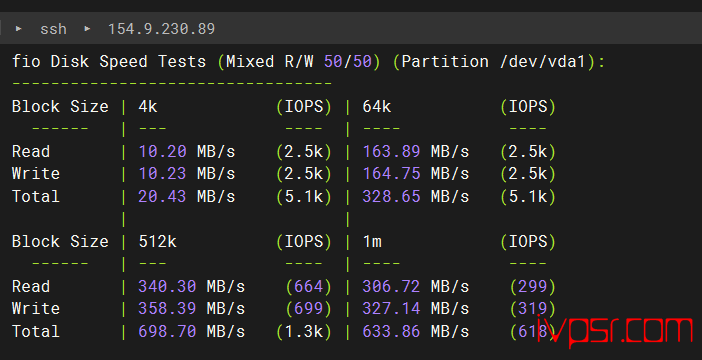The height and width of the screenshot is (360, 702).
Task: Click the 4k total 20.43 value
Action: (162, 197)
